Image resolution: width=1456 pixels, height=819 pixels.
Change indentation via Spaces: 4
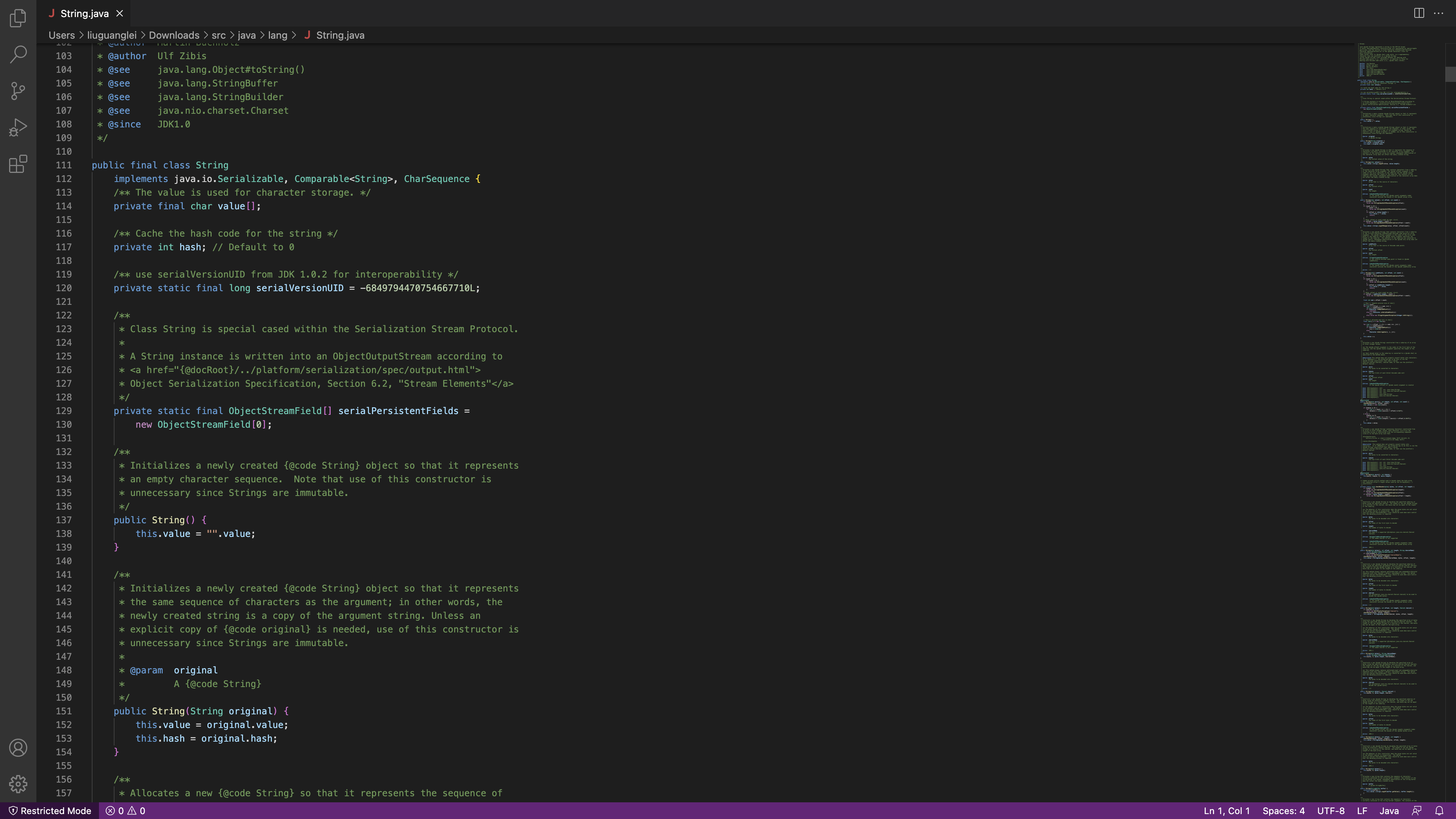point(1283,811)
